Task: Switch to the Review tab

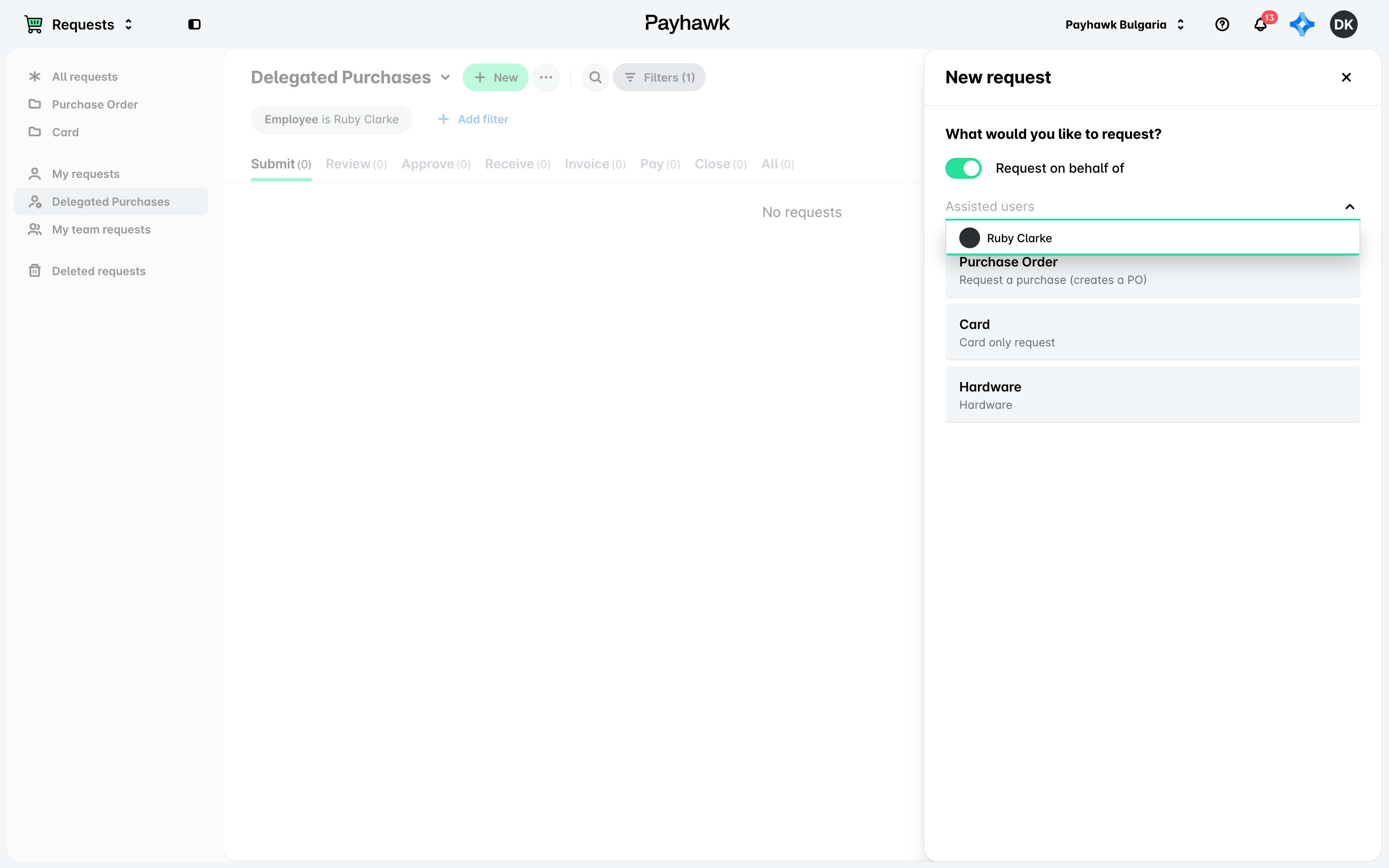Action: tap(356, 164)
